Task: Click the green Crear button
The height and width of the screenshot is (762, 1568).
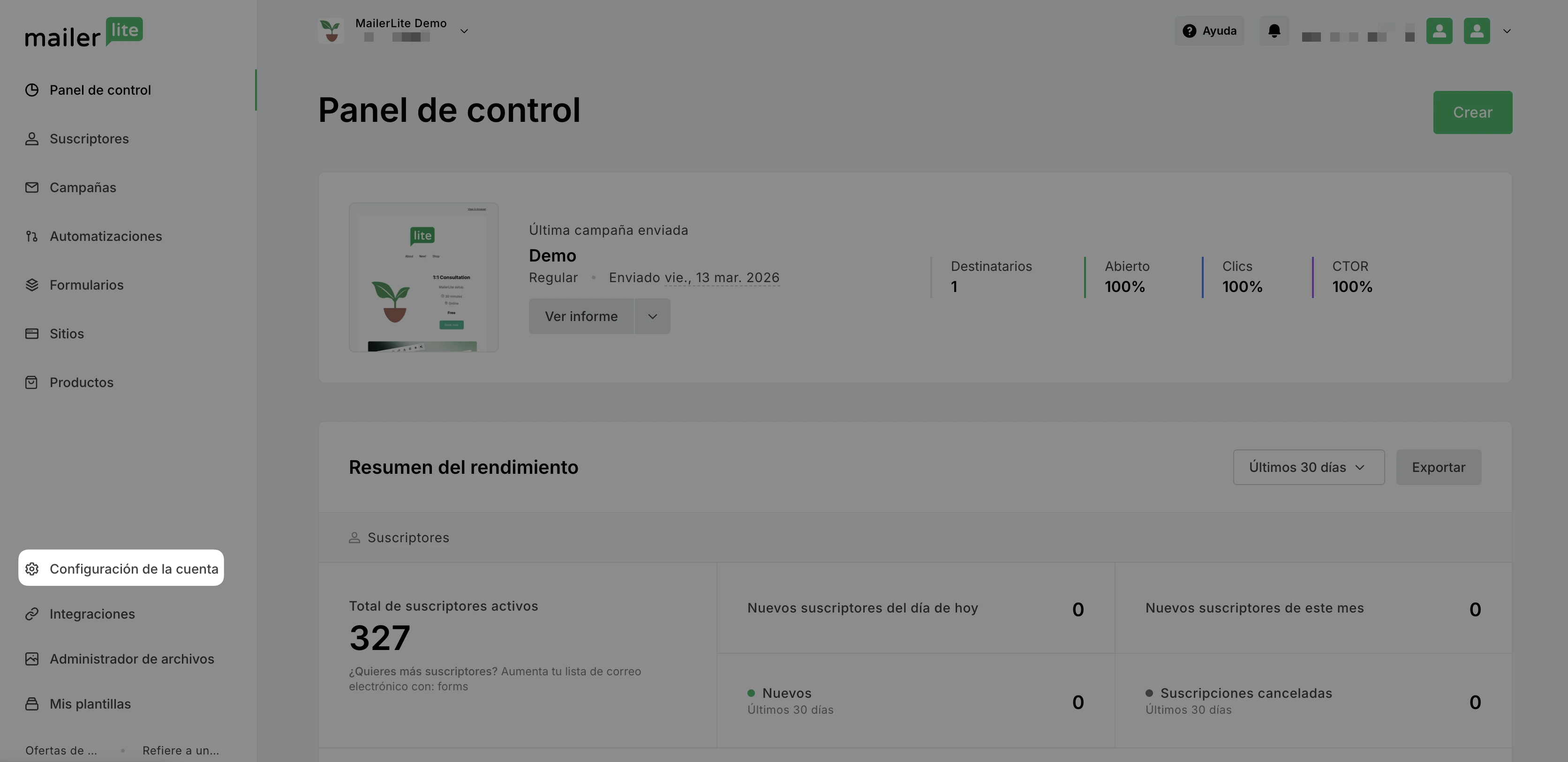Action: (x=1472, y=112)
